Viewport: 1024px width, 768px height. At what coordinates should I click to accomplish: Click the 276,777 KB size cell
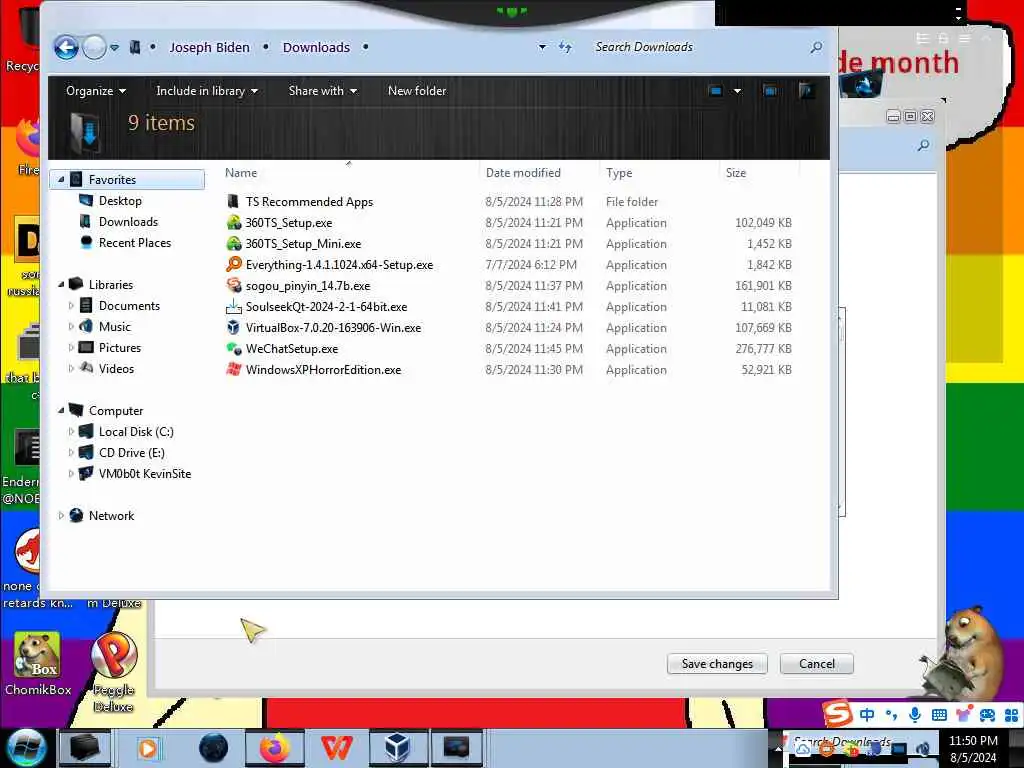click(763, 349)
